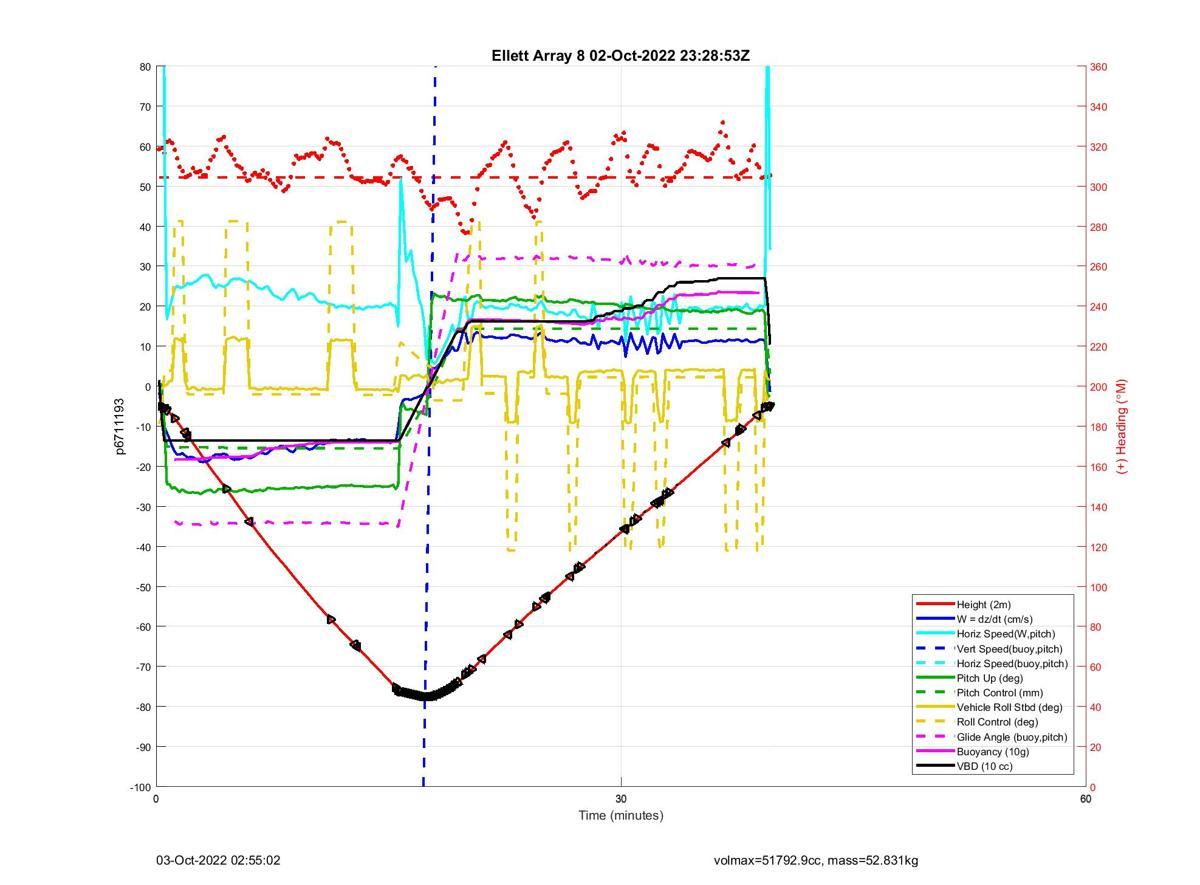
Task: Select legend entry 'Buoyancy (10g)'
Action: tap(994, 751)
